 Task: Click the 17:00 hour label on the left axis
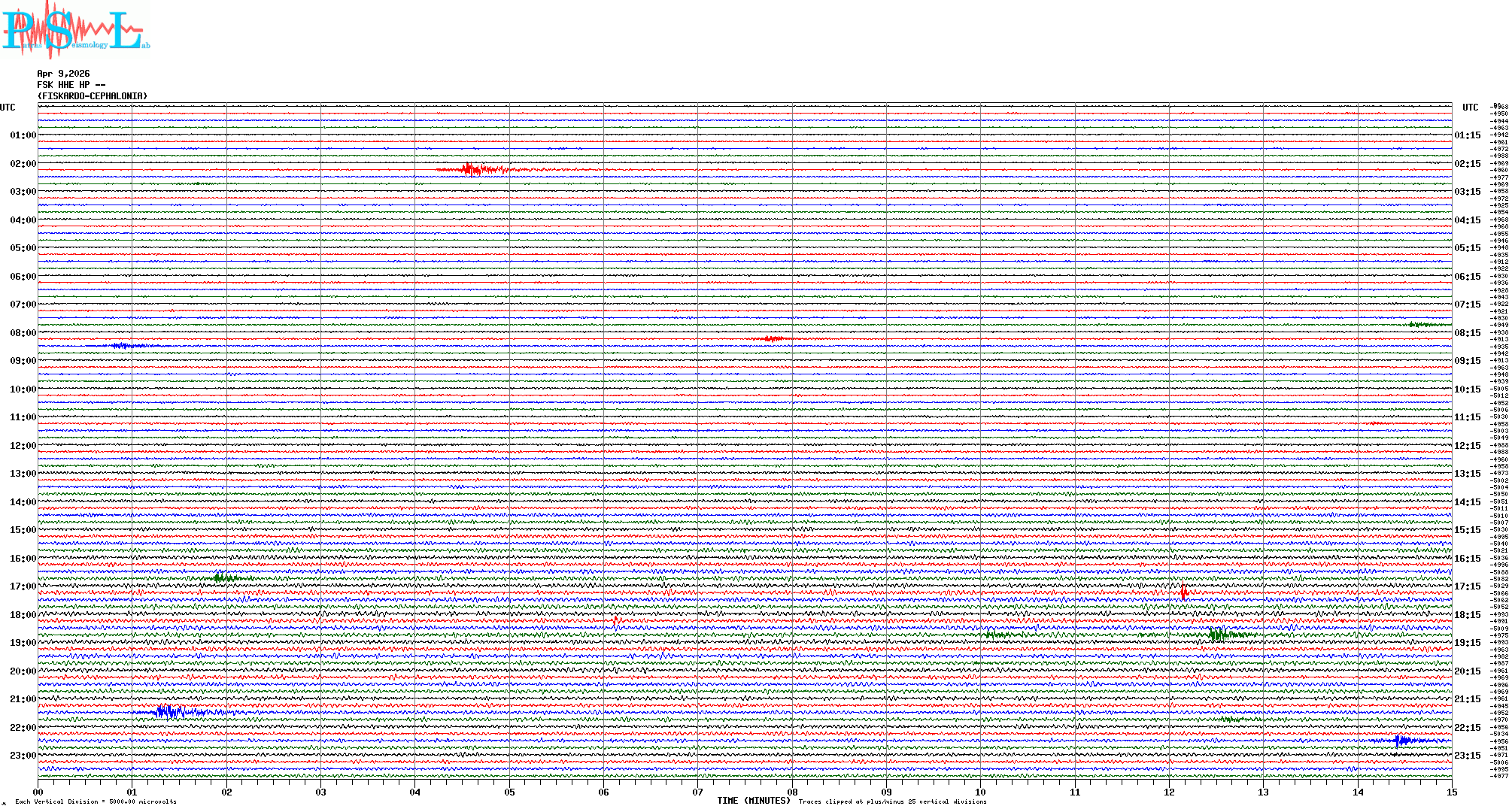[23, 586]
